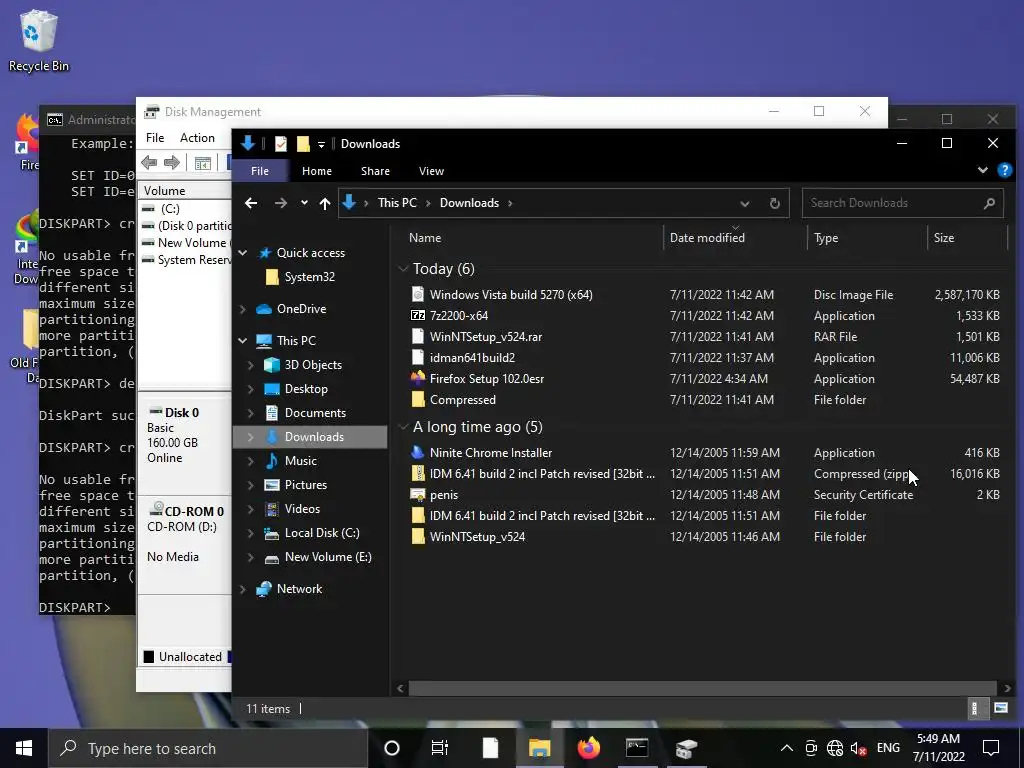Open the address bar history dropdown
This screenshot has height=768, width=1024.
744,203
